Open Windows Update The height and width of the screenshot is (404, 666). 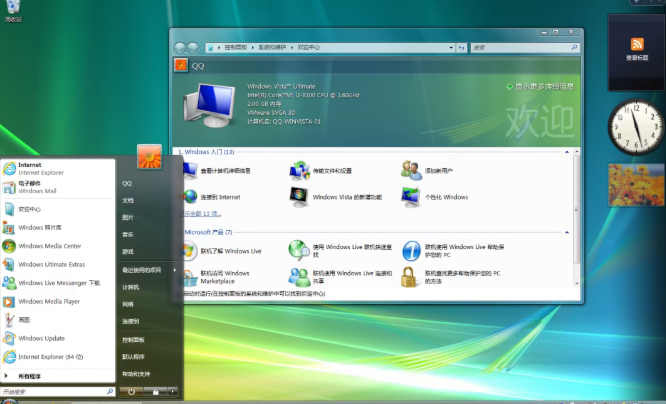coord(58,339)
